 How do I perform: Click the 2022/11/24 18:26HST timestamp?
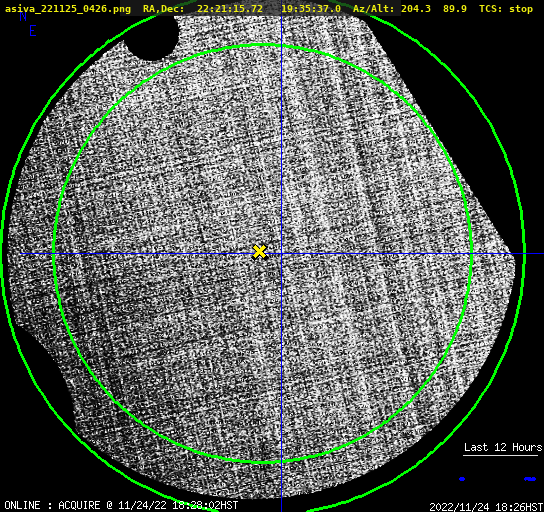[486, 507]
